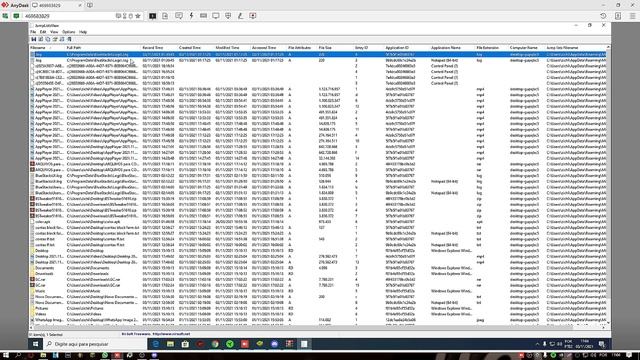Sort by the Application Name column header
The width and height of the screenshot is (640, 360).
point(452,48)
